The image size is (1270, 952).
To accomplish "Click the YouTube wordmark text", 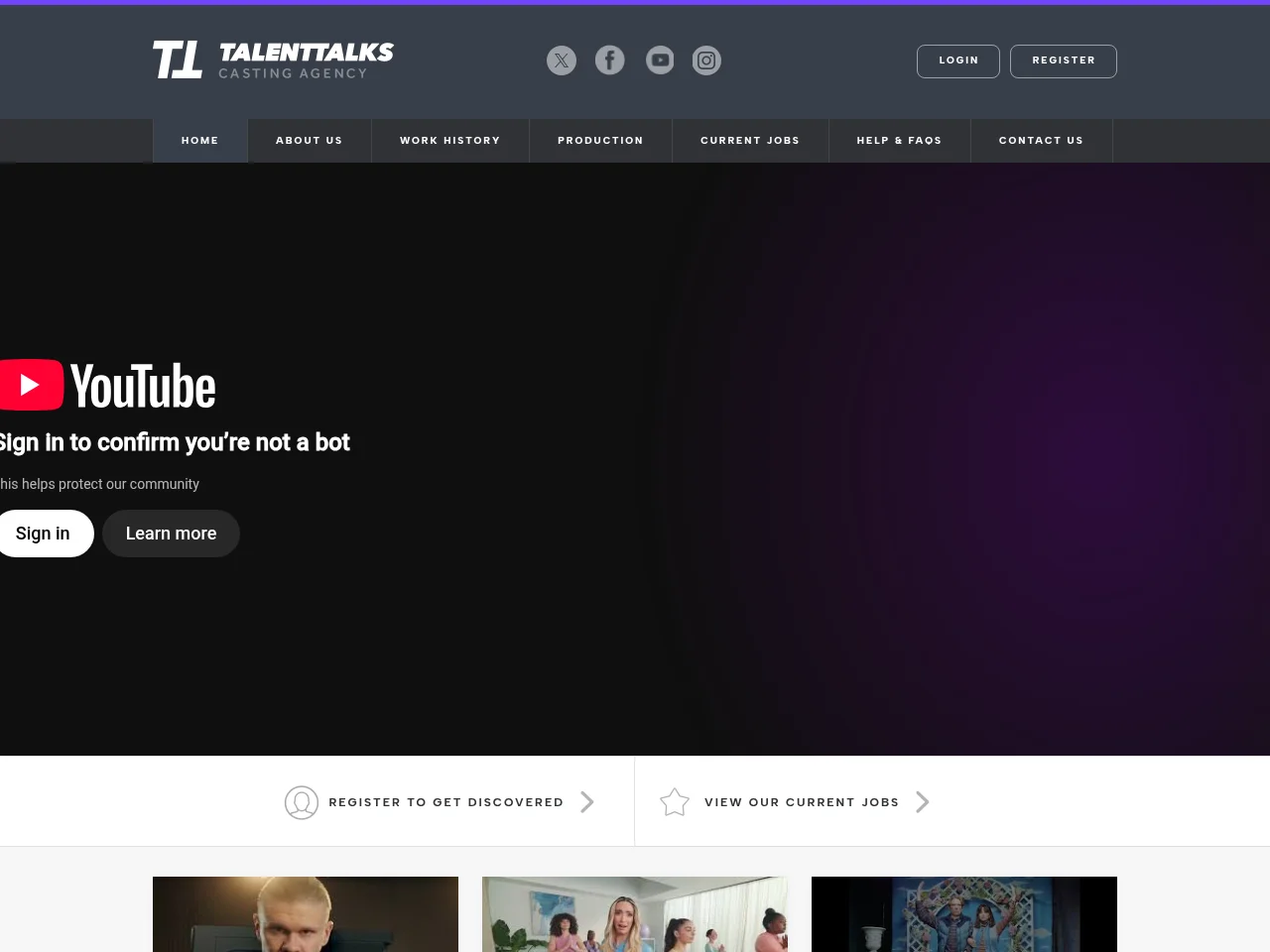I will [143, 386].
